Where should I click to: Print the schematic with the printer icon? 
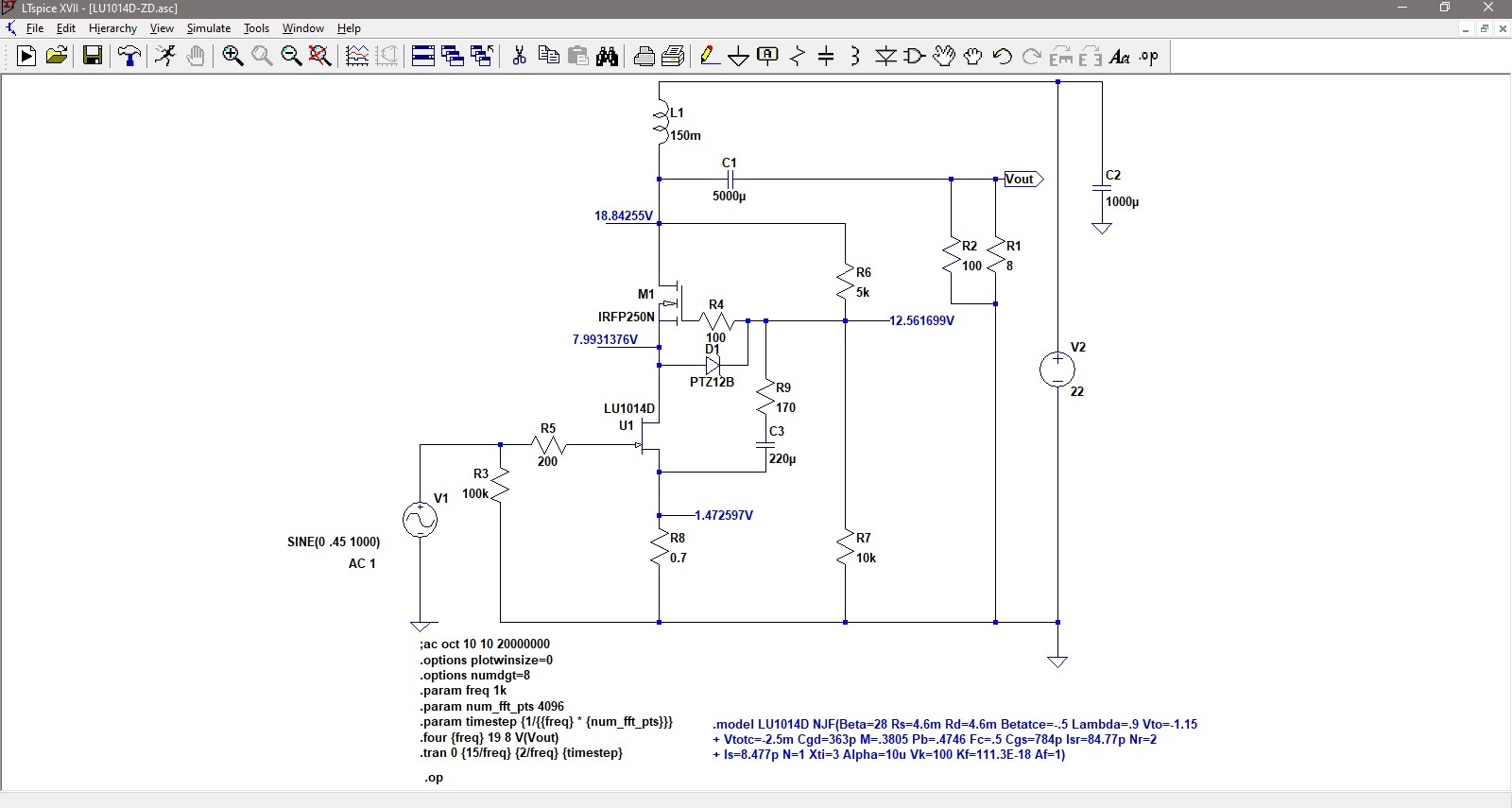644,57
